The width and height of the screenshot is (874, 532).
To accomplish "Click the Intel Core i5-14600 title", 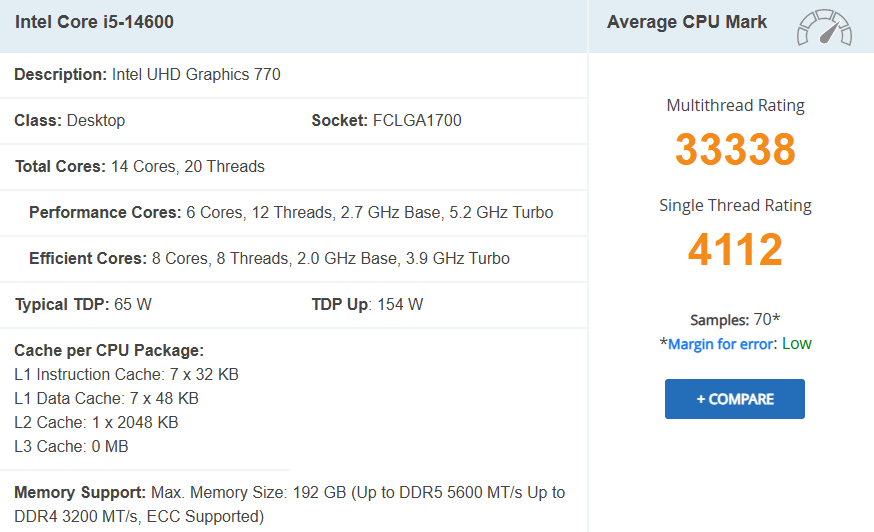I will [x=94, y=22].
